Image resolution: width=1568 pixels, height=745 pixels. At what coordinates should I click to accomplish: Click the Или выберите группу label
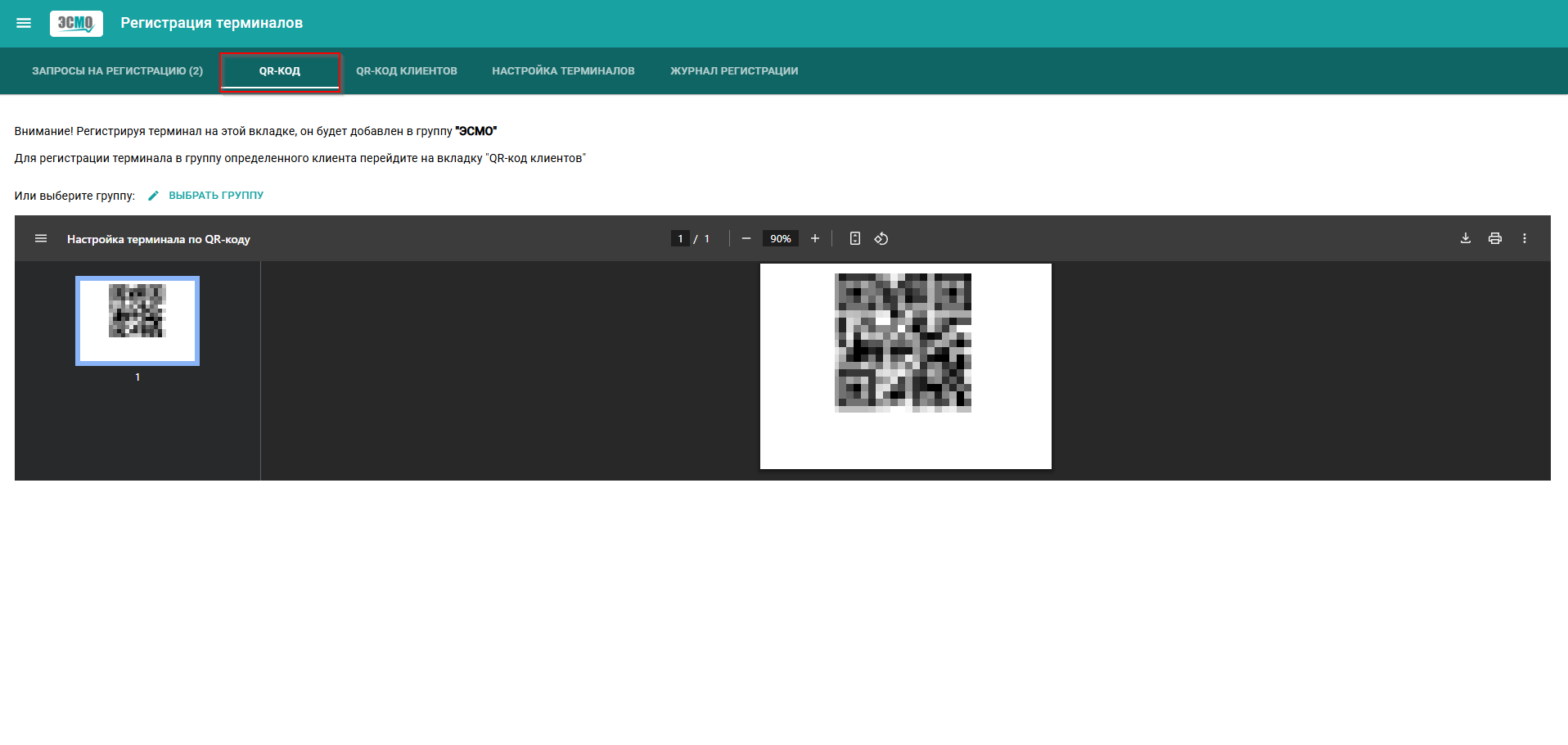pos(74,196)
